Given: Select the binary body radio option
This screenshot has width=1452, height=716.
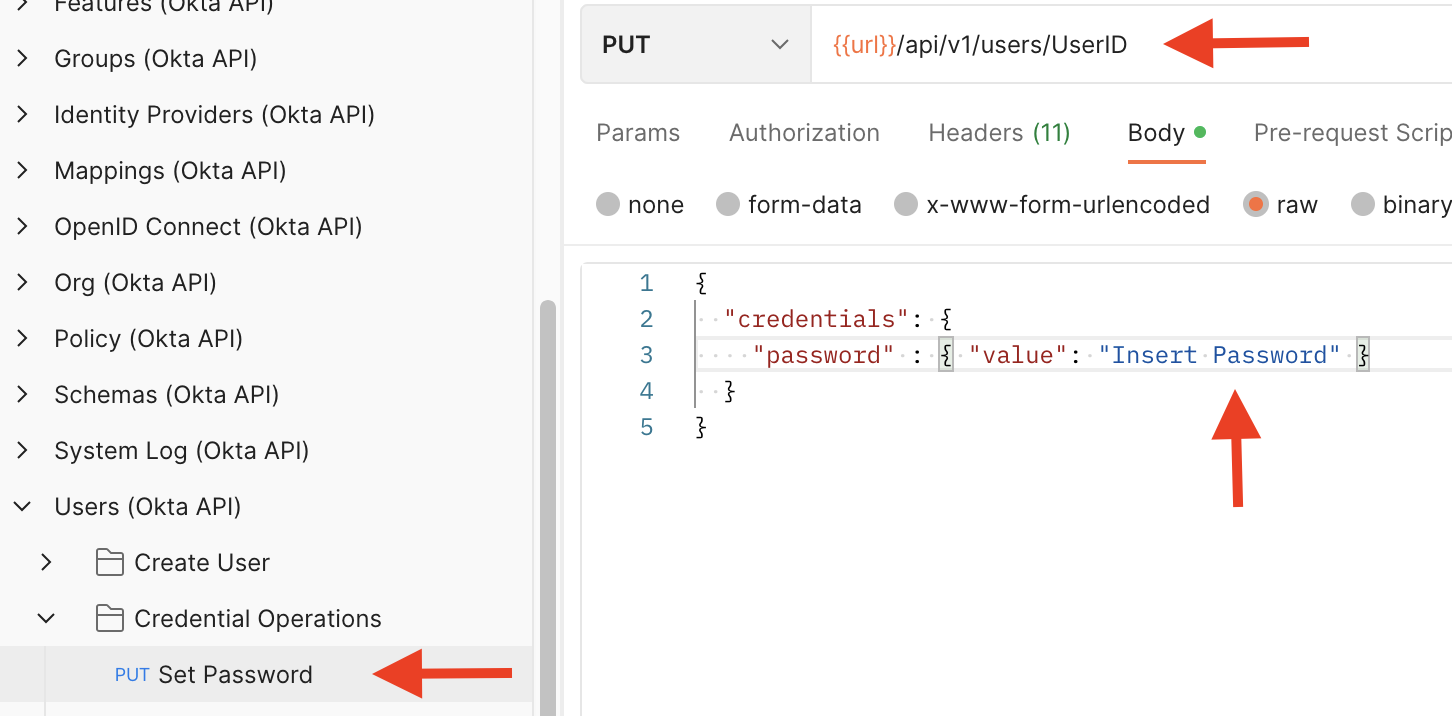Looking at the screenshot, I should (x=1363, y=205).
